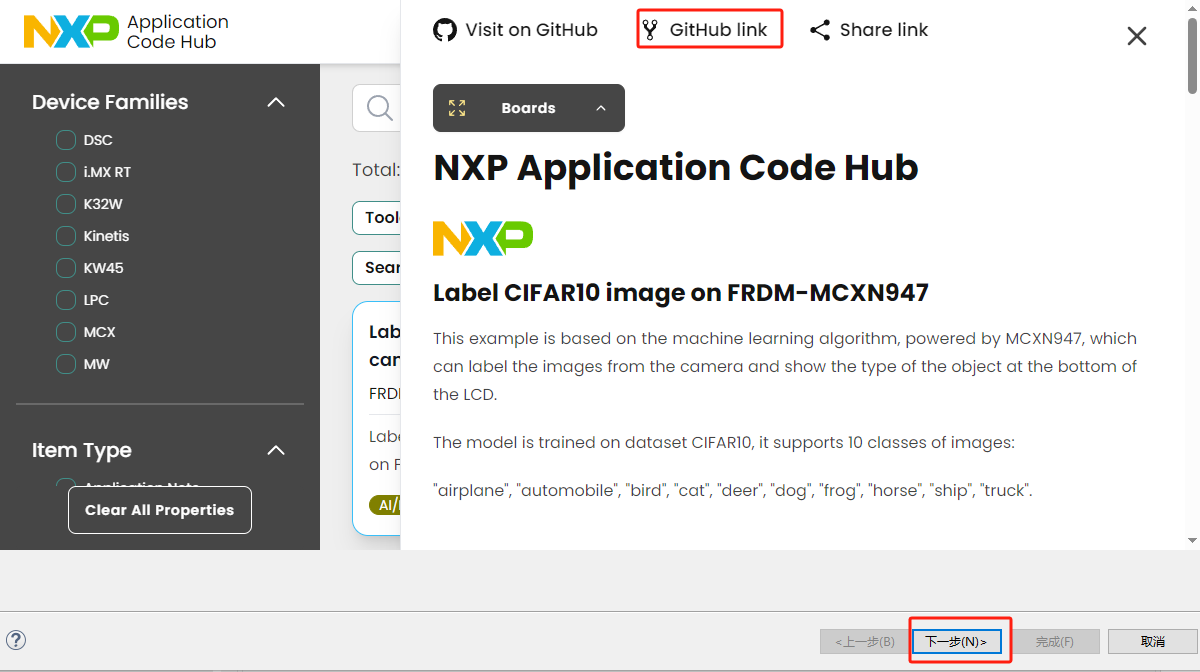
Task: Click the GitHub octocat icon
Action: (x=445, y=30)
